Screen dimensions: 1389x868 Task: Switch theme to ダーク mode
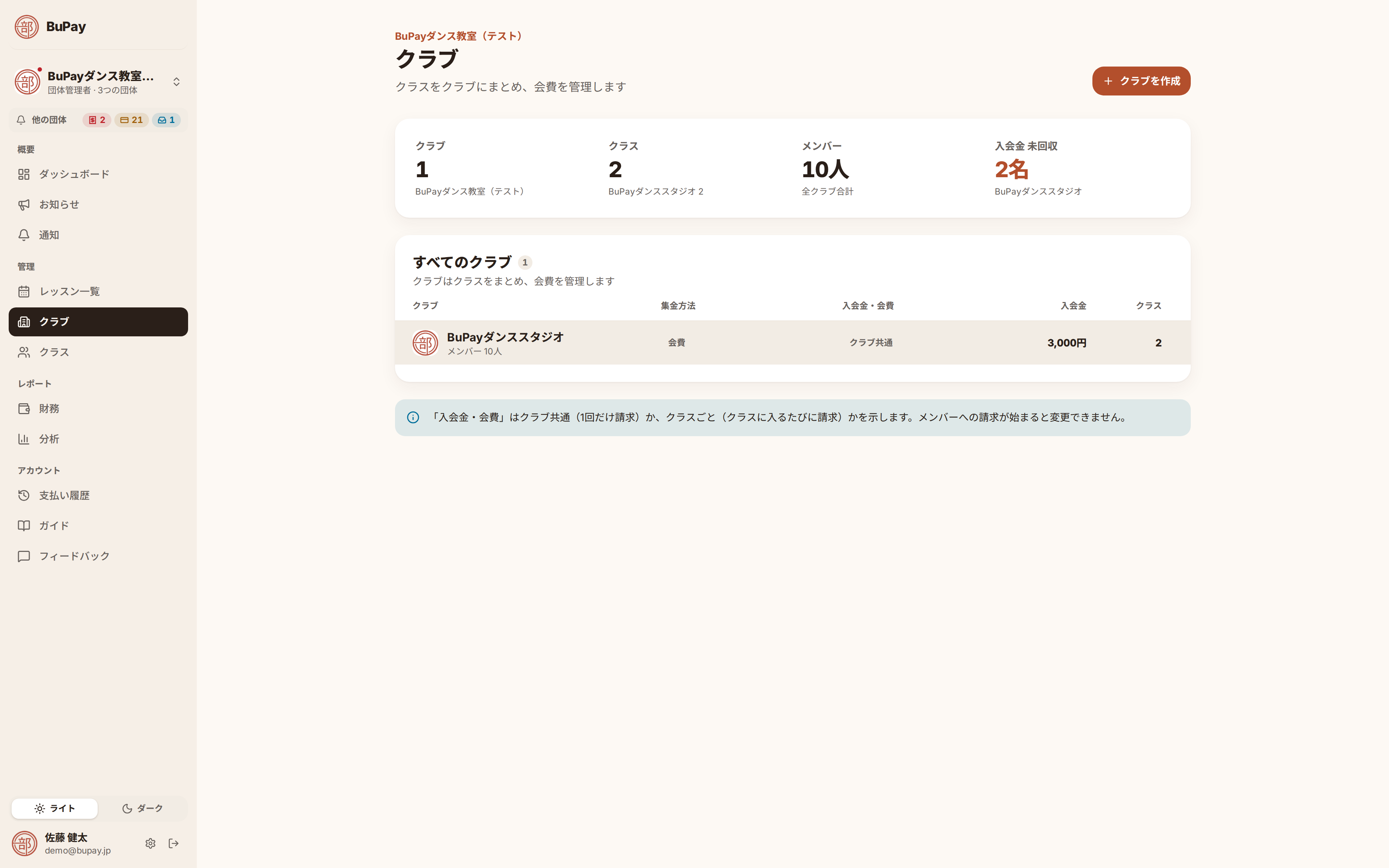point(143,808)
